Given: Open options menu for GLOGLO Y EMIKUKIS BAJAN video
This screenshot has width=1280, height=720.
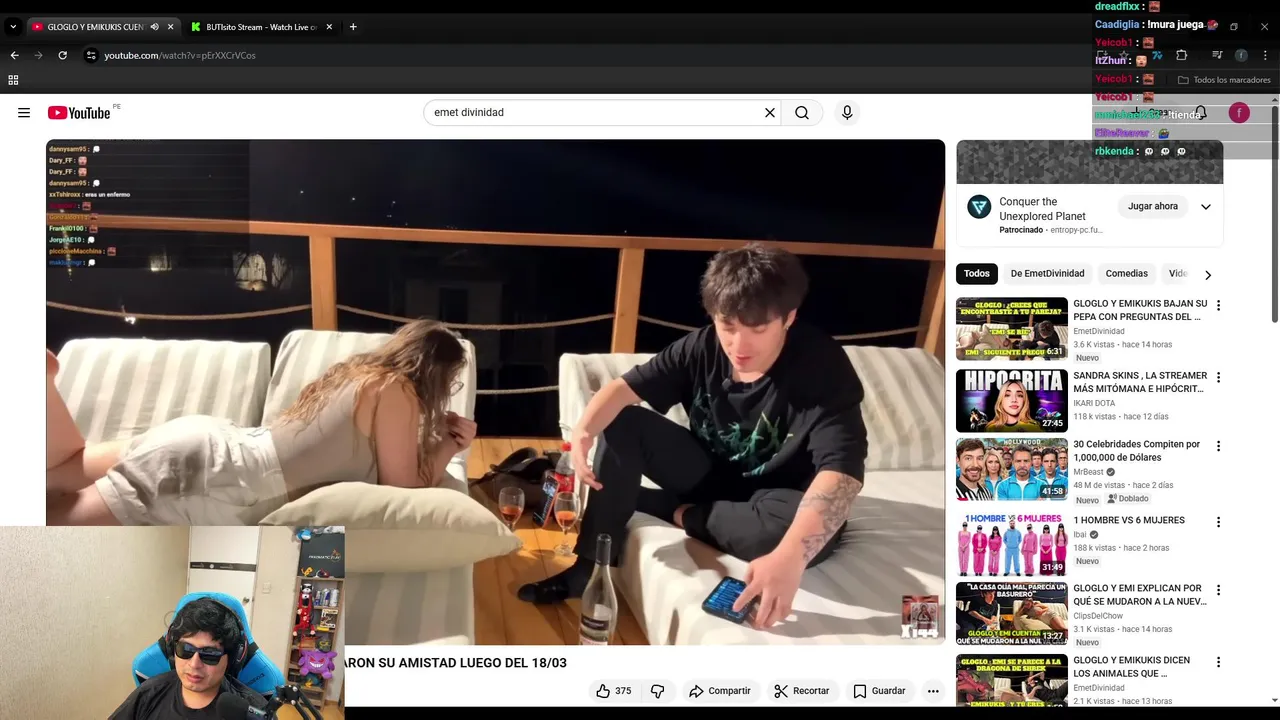Looking at the screenshot, I should pos(1218,305).
